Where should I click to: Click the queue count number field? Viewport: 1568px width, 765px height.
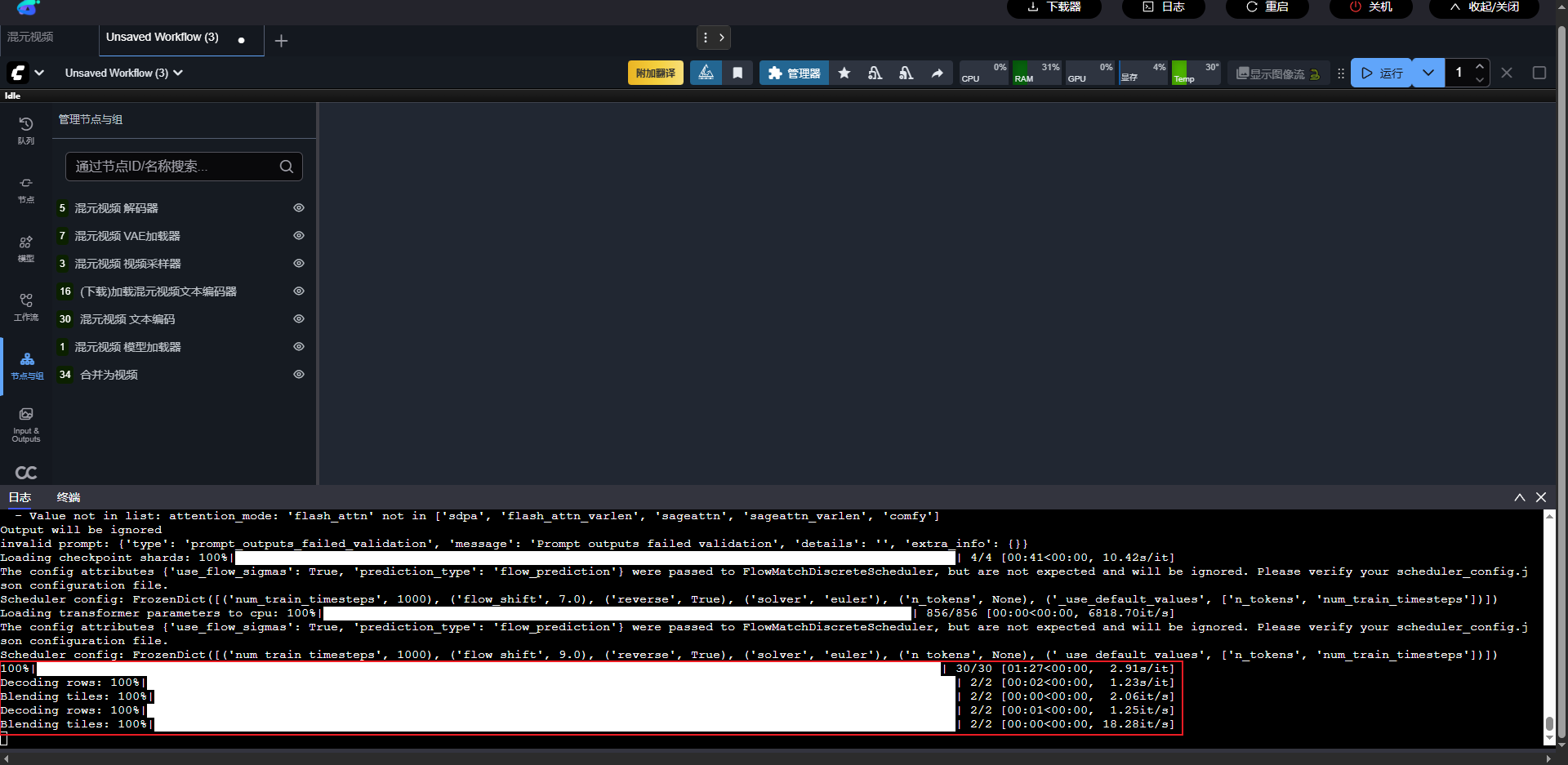coord(1459,73)
